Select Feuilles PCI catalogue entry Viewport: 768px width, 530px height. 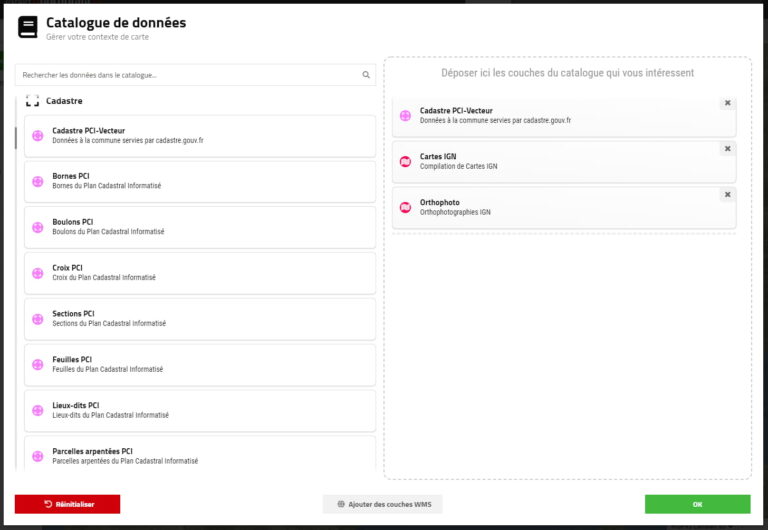pos(200,365)
